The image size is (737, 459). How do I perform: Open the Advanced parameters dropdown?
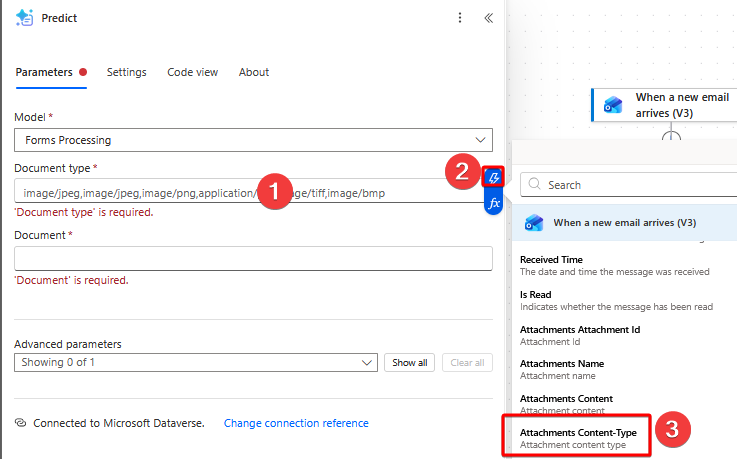tap(196, 363)
